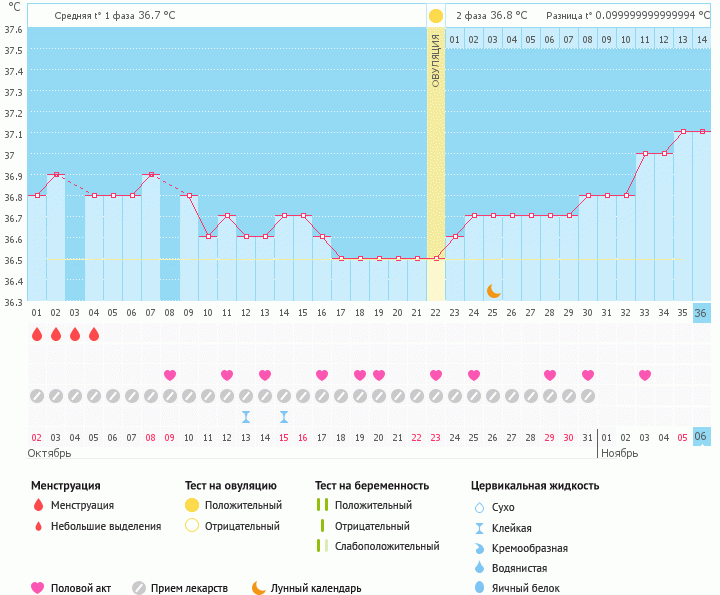Click the phase 2 day 01 header cell
The height and width of the screenshot is (595, 720).
(454, 39)
